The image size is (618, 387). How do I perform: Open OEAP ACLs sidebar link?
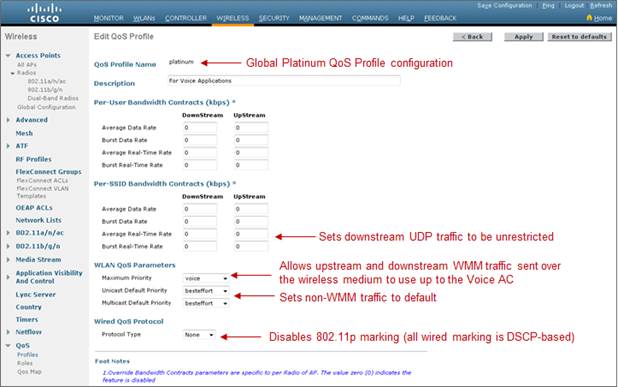coord(34,208)
